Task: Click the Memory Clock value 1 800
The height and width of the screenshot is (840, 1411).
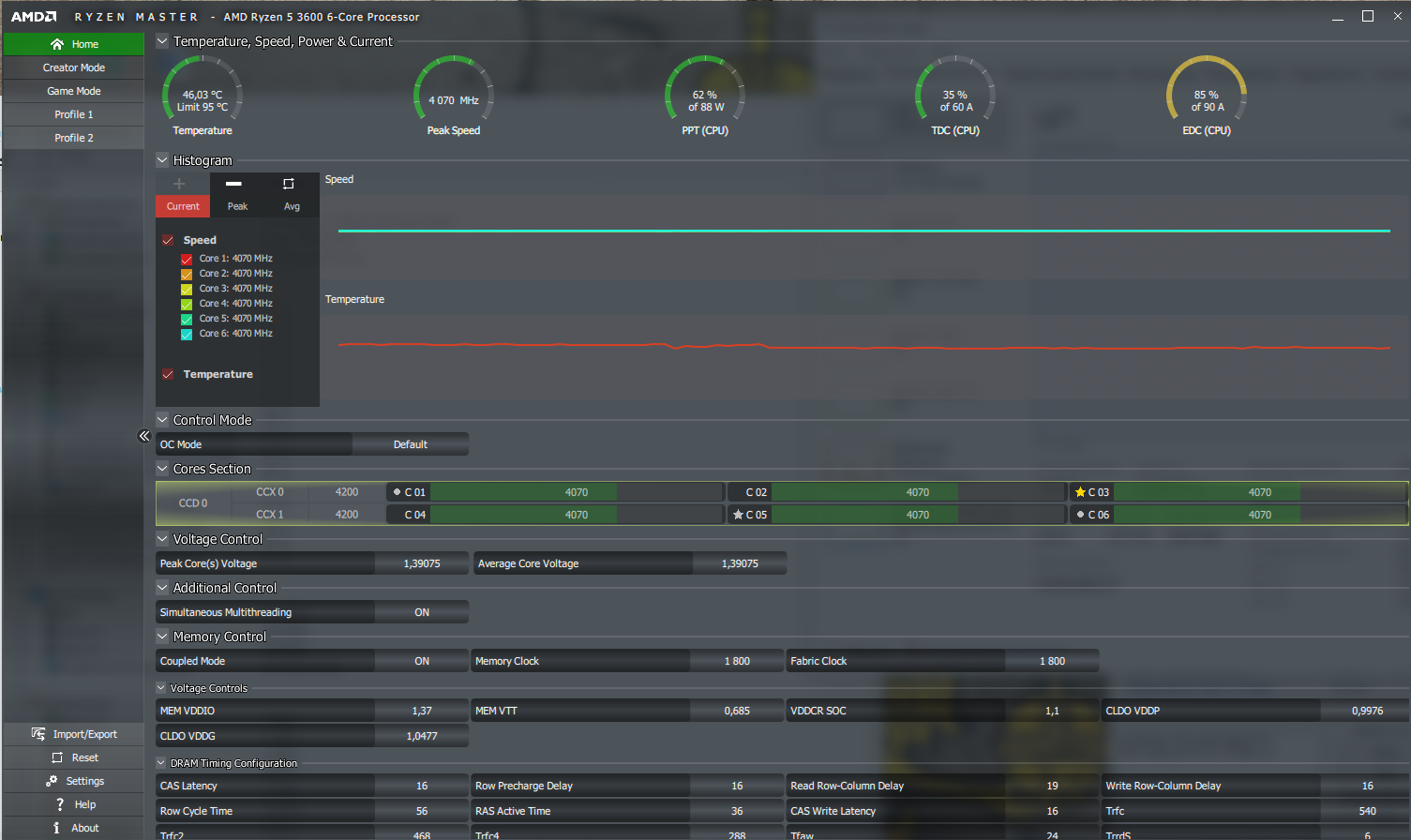Action: [737, 661]
